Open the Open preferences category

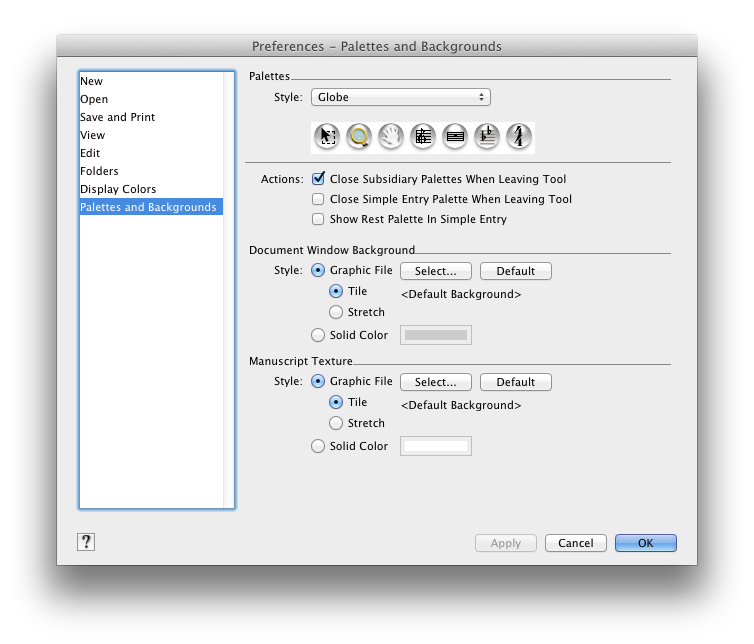[151, 99]
